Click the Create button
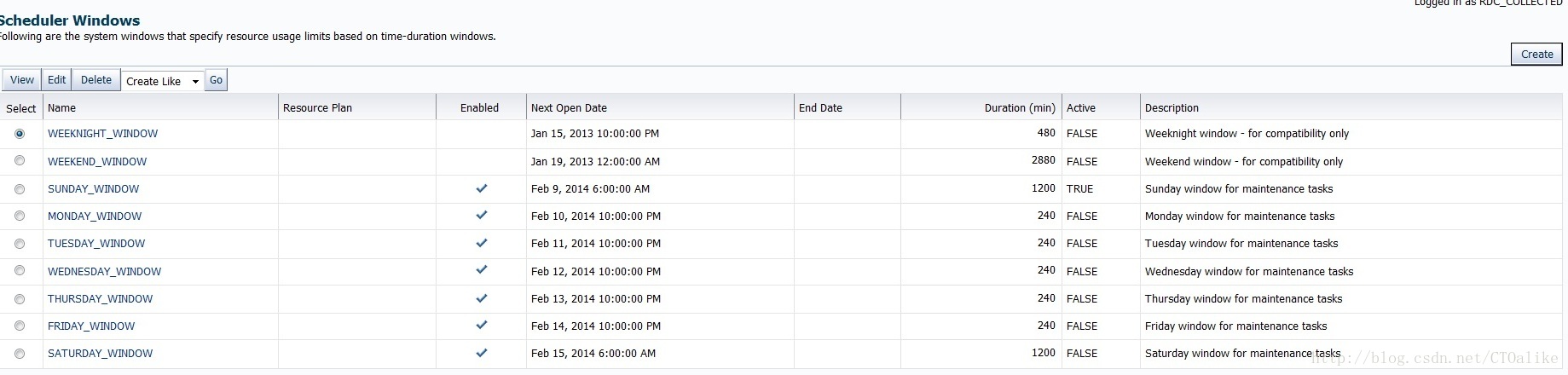 1536,55
